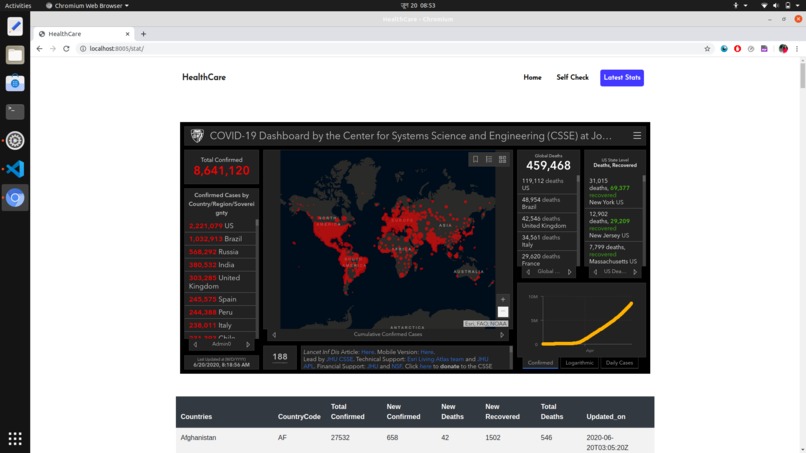Open the Lancet article Here link

click(368, 352)
